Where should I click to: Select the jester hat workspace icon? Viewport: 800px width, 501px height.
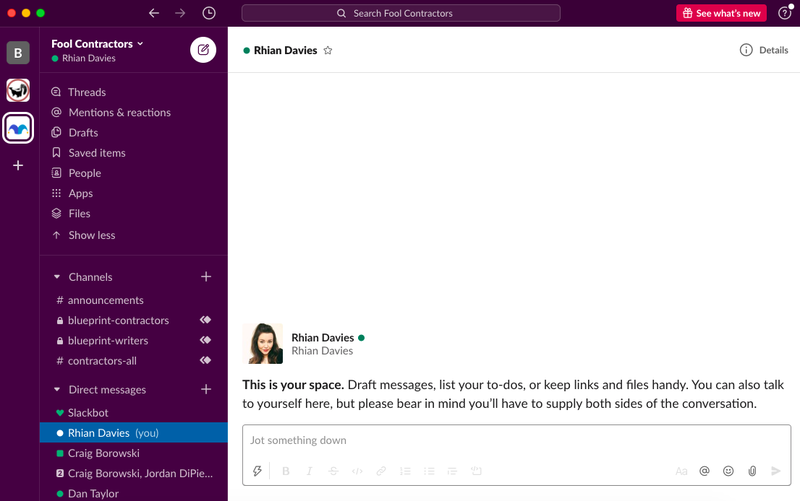[18, 128]
